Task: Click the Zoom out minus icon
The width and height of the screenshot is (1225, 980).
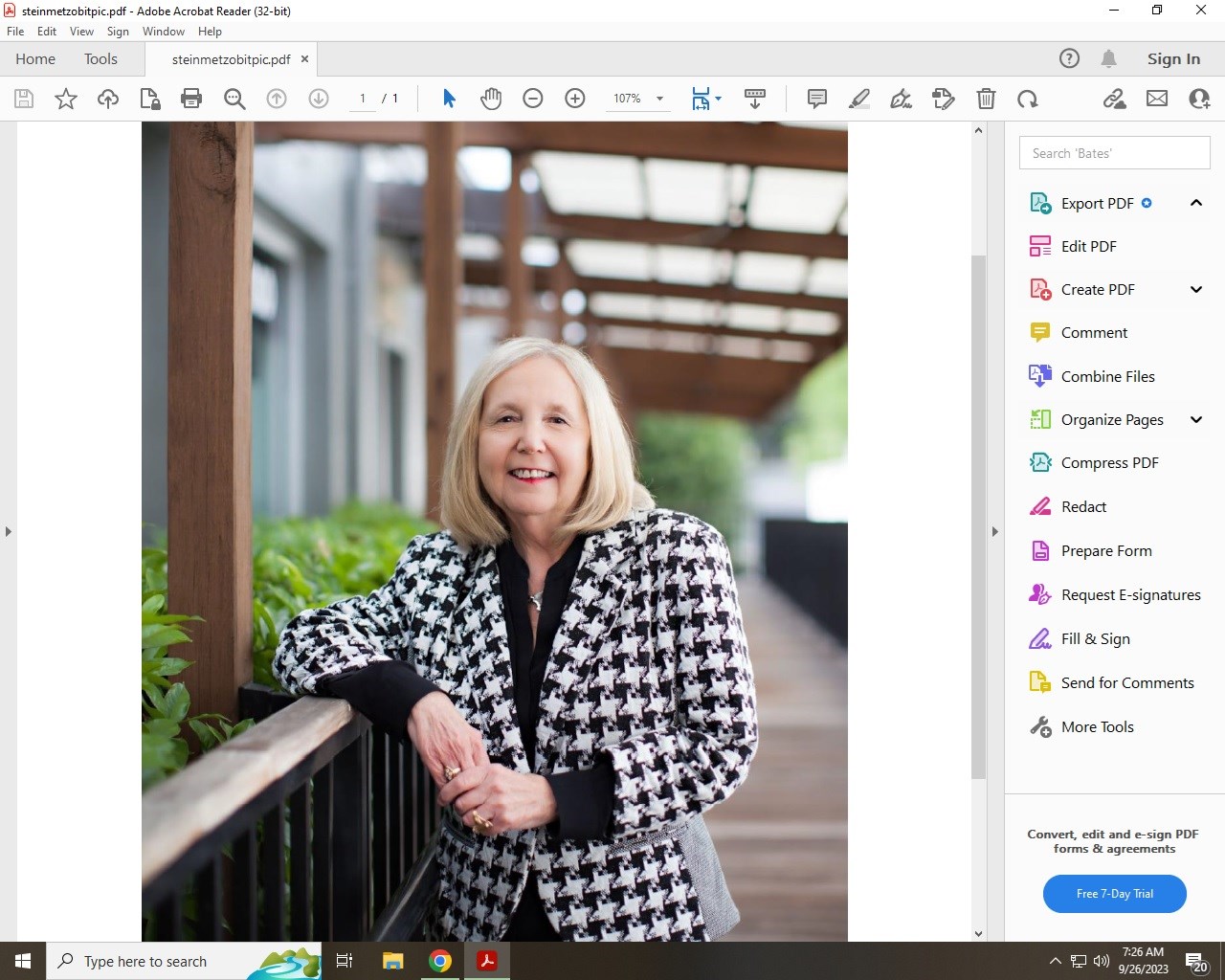Action: (x=533, y=99)
